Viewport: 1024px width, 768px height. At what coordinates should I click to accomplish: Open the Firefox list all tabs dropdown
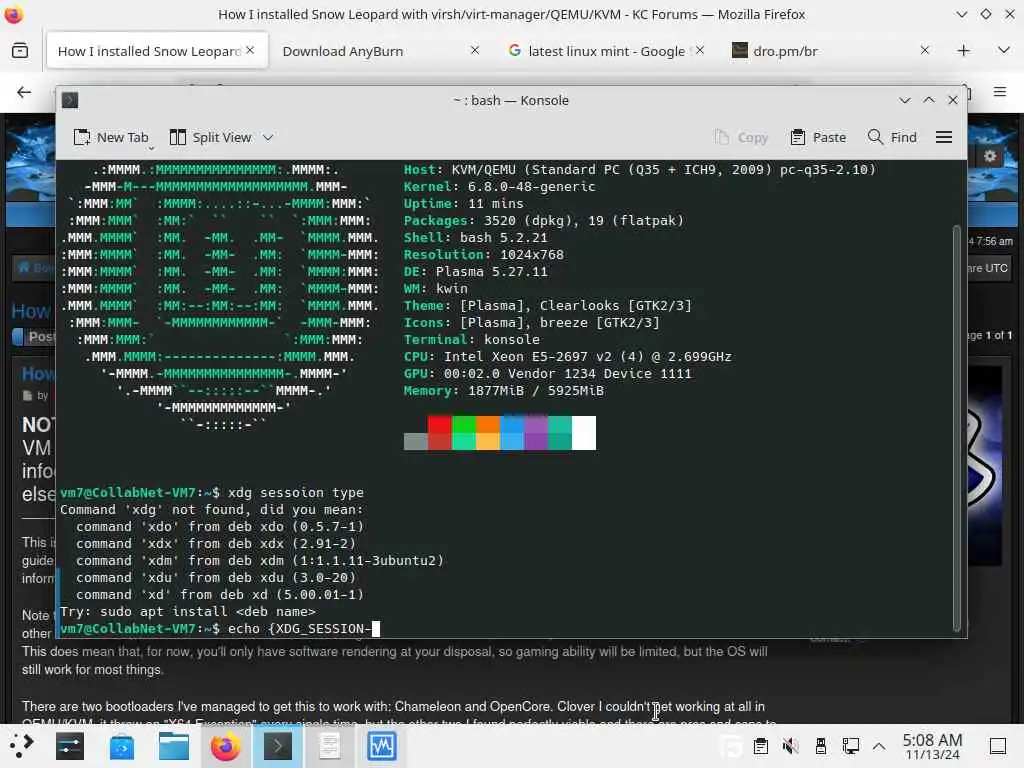(x=1004, y=50)
